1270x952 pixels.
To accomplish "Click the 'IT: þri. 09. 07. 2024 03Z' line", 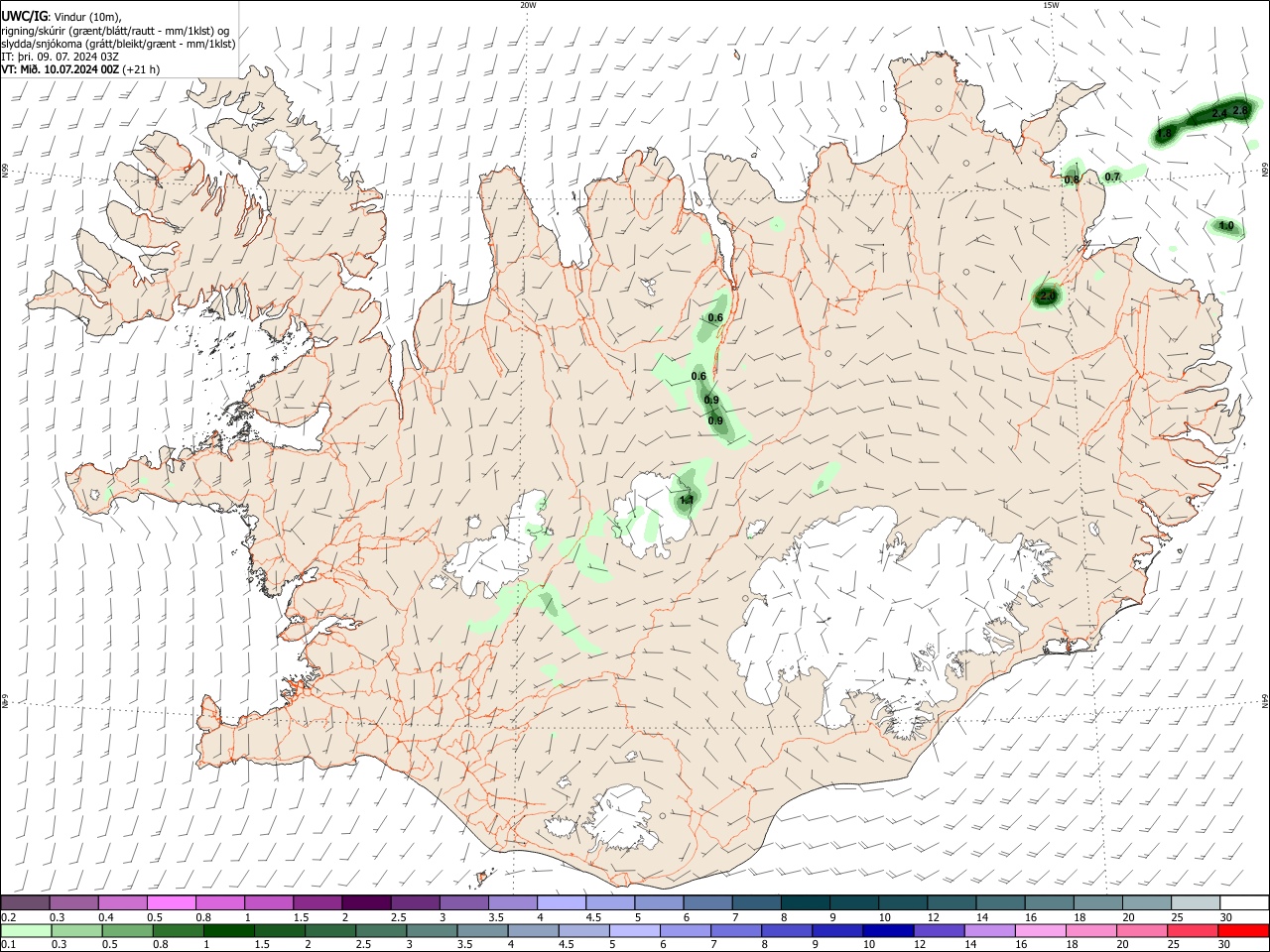I will pos(61,57).
